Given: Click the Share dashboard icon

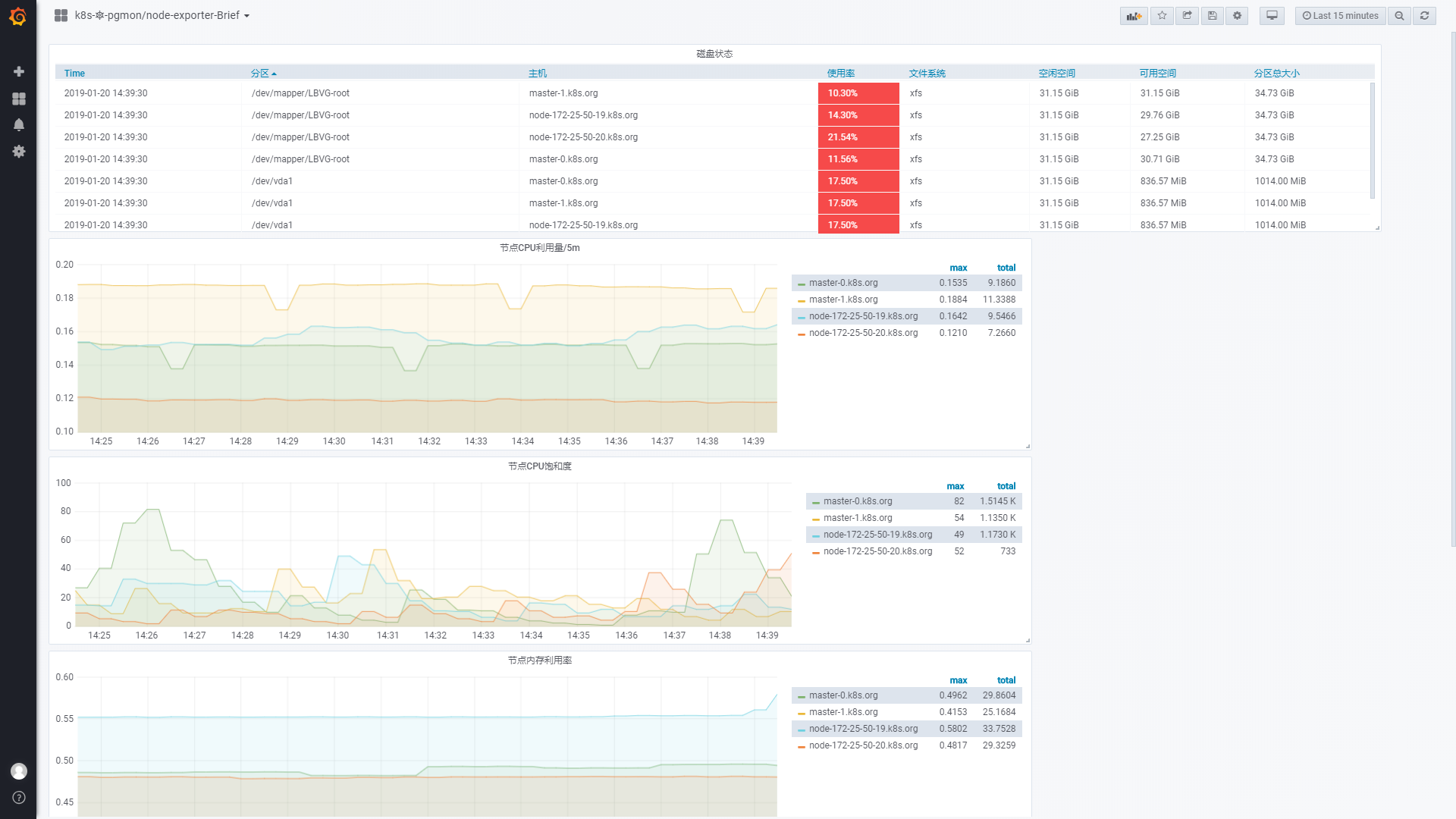Looking at the screenshot, I should (1187, 16).
